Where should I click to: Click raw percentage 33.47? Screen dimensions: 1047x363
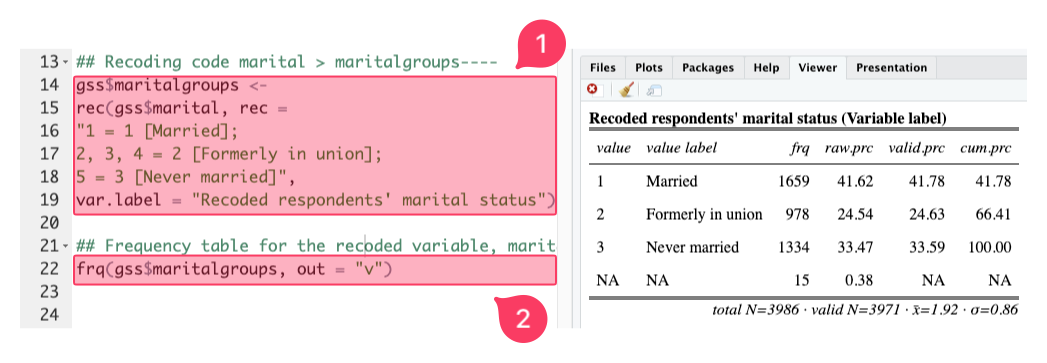pos(855,248)
